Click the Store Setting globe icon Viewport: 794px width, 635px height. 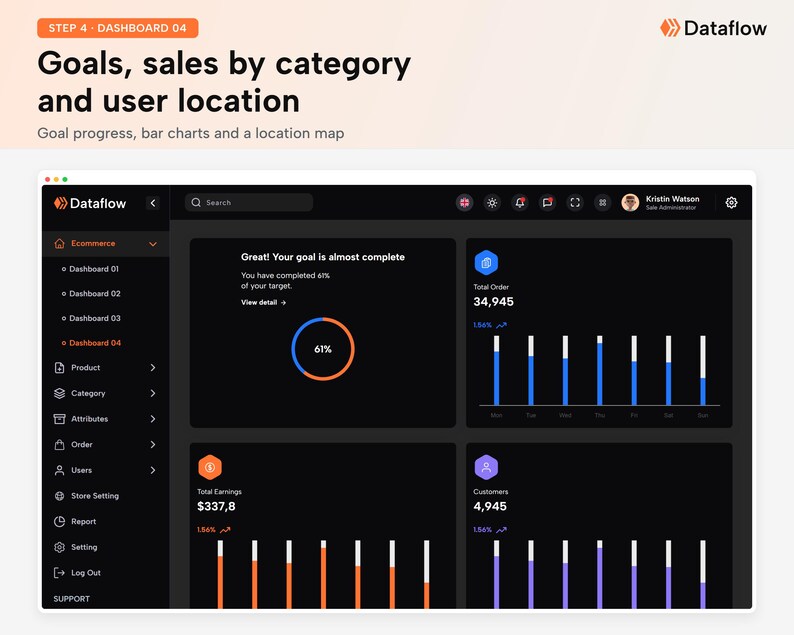pos(59,496)
